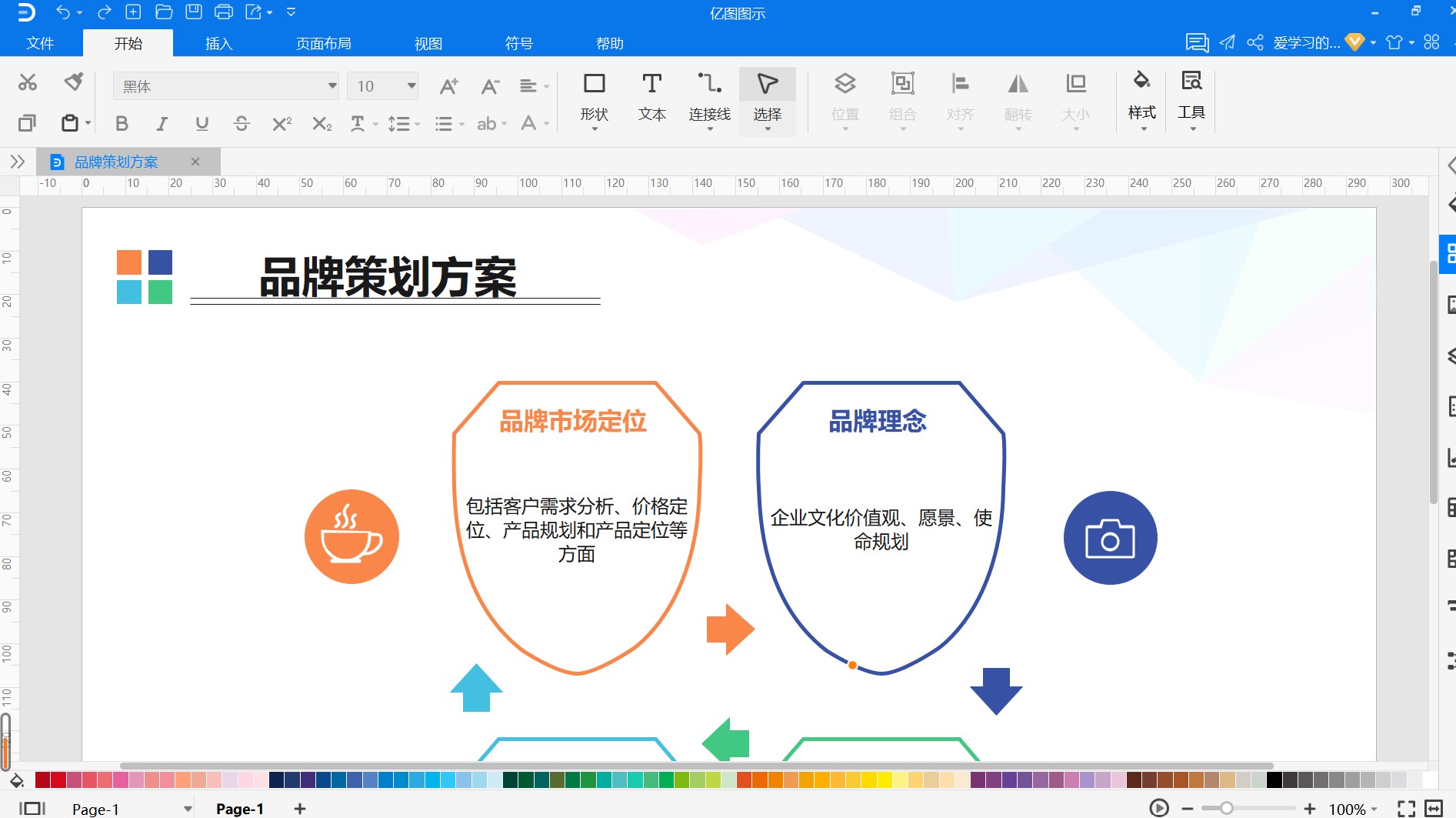The height and width of the screenshot is (818, 1456).
Task: Create a new document with plus icon
Action: (133, 12)
